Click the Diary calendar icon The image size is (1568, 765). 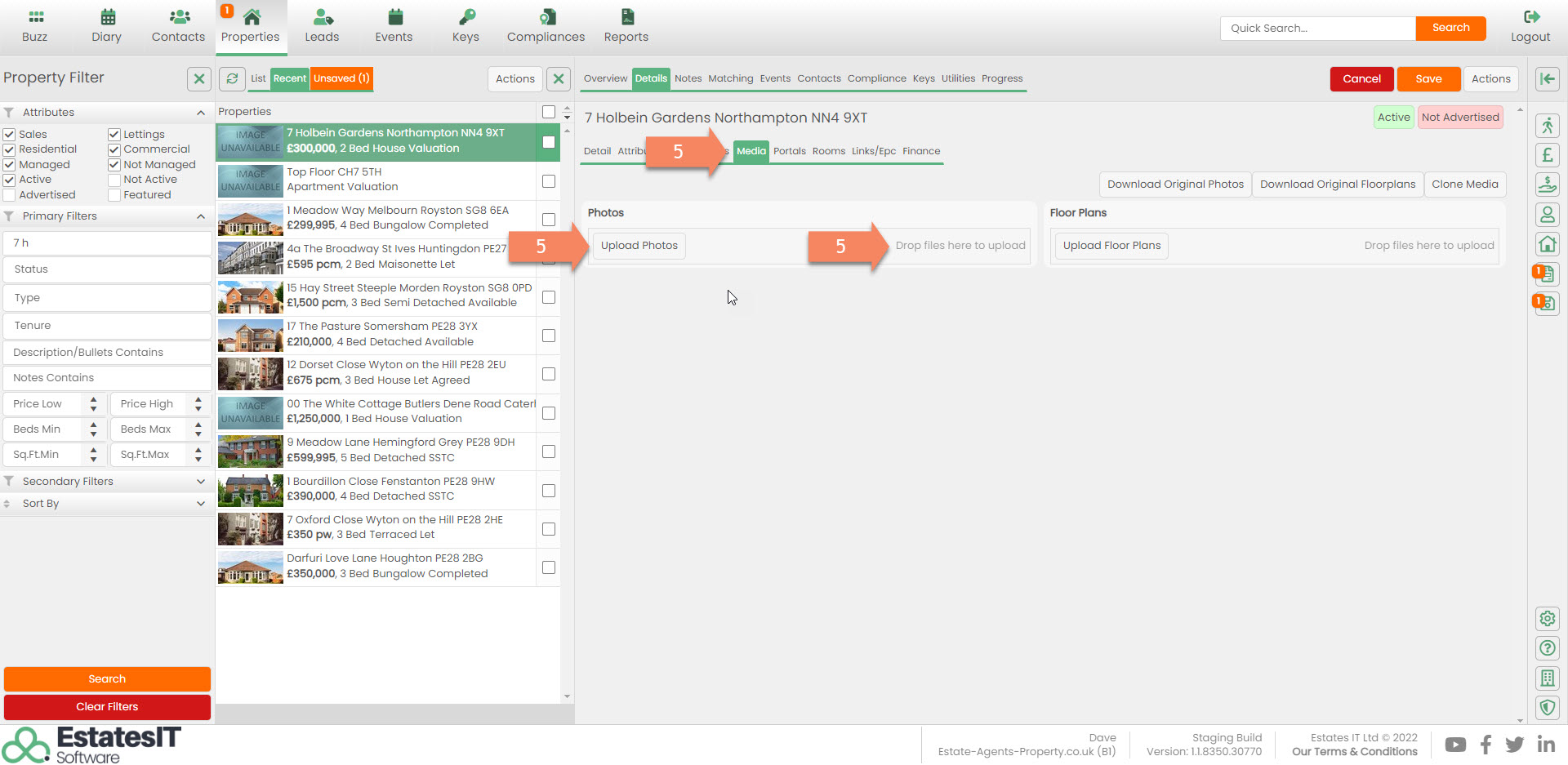pos(107,17)
